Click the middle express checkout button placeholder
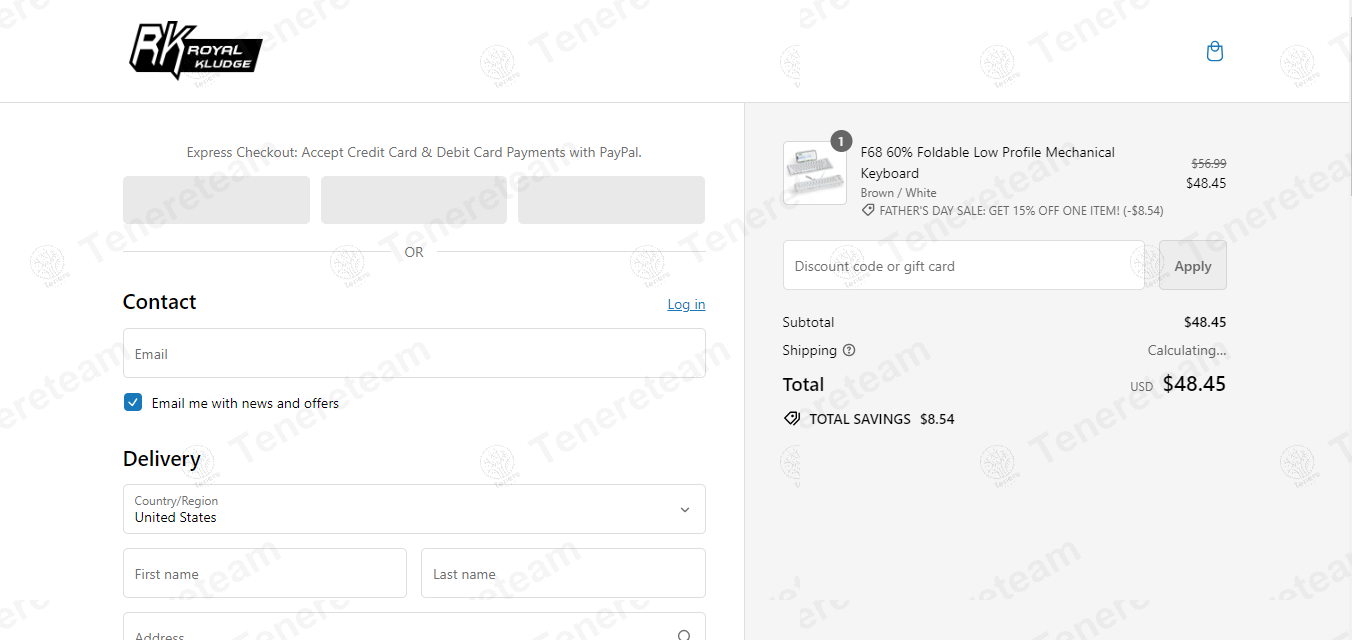This screenshot has height=640, width=1352. pos(414,200)
